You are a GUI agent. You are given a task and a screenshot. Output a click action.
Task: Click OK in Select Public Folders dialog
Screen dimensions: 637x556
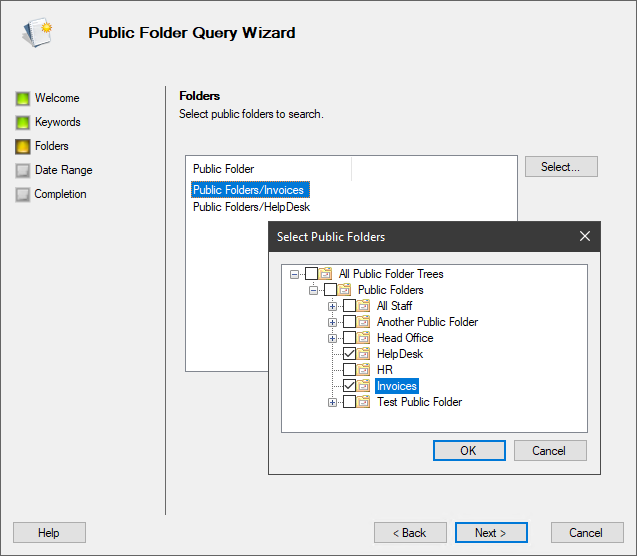click(x=469, y=450)
